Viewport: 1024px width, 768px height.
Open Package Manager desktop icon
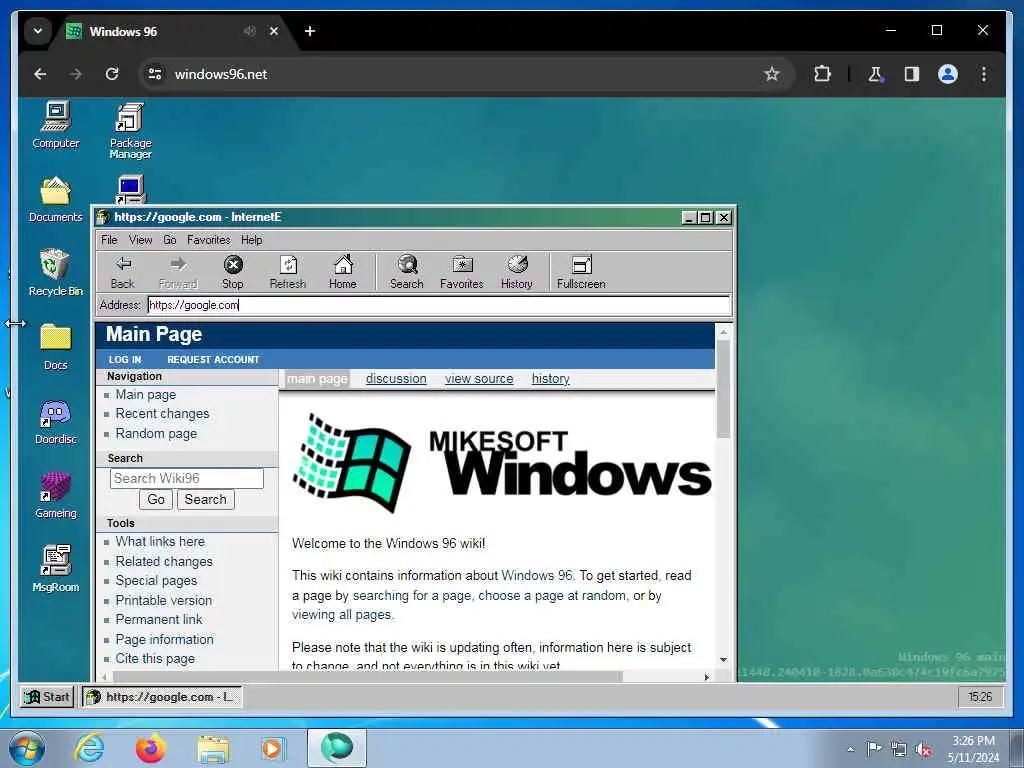point(131,131)
